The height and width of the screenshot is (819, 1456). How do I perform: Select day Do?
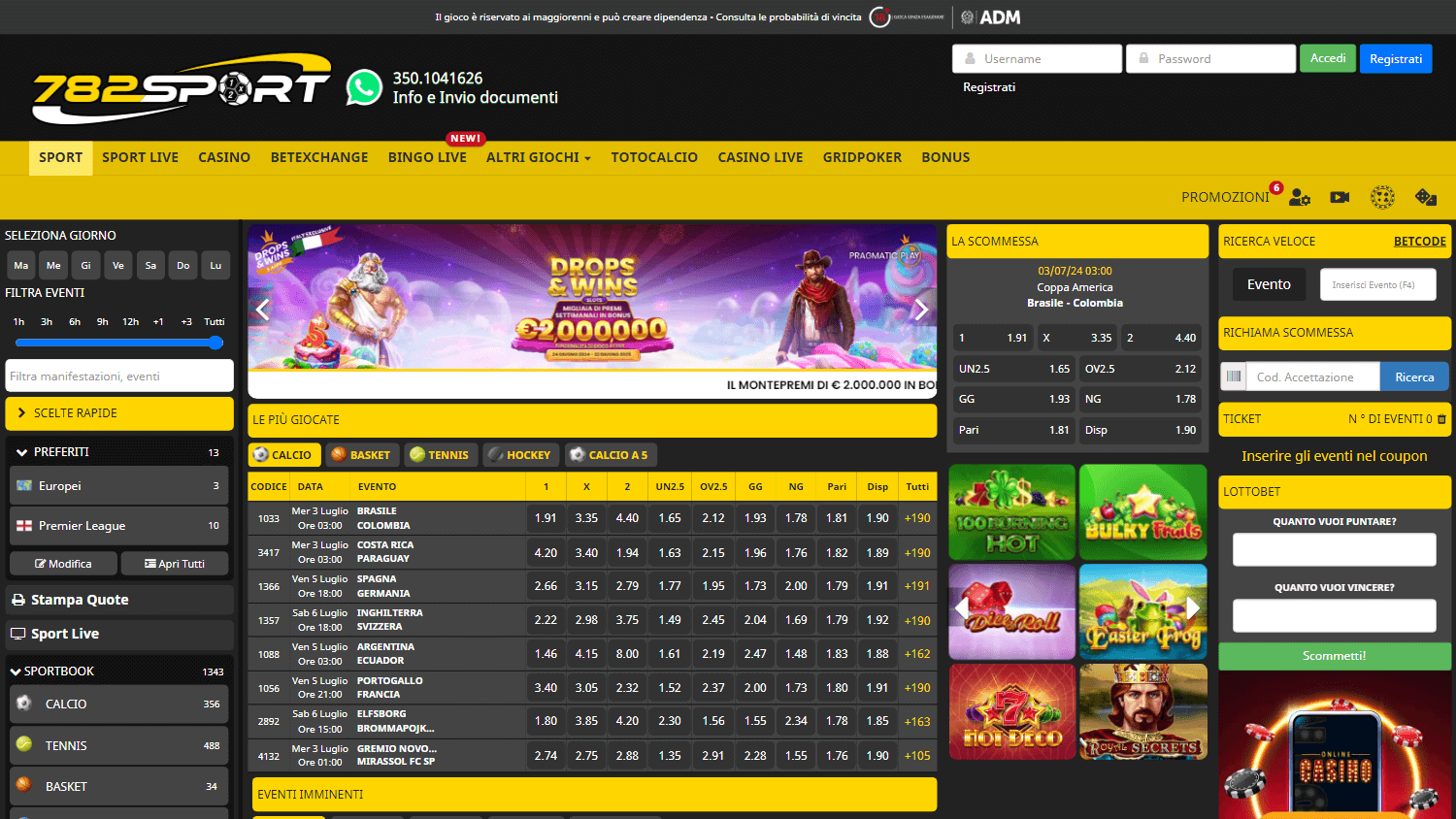[x=183, y=265]
